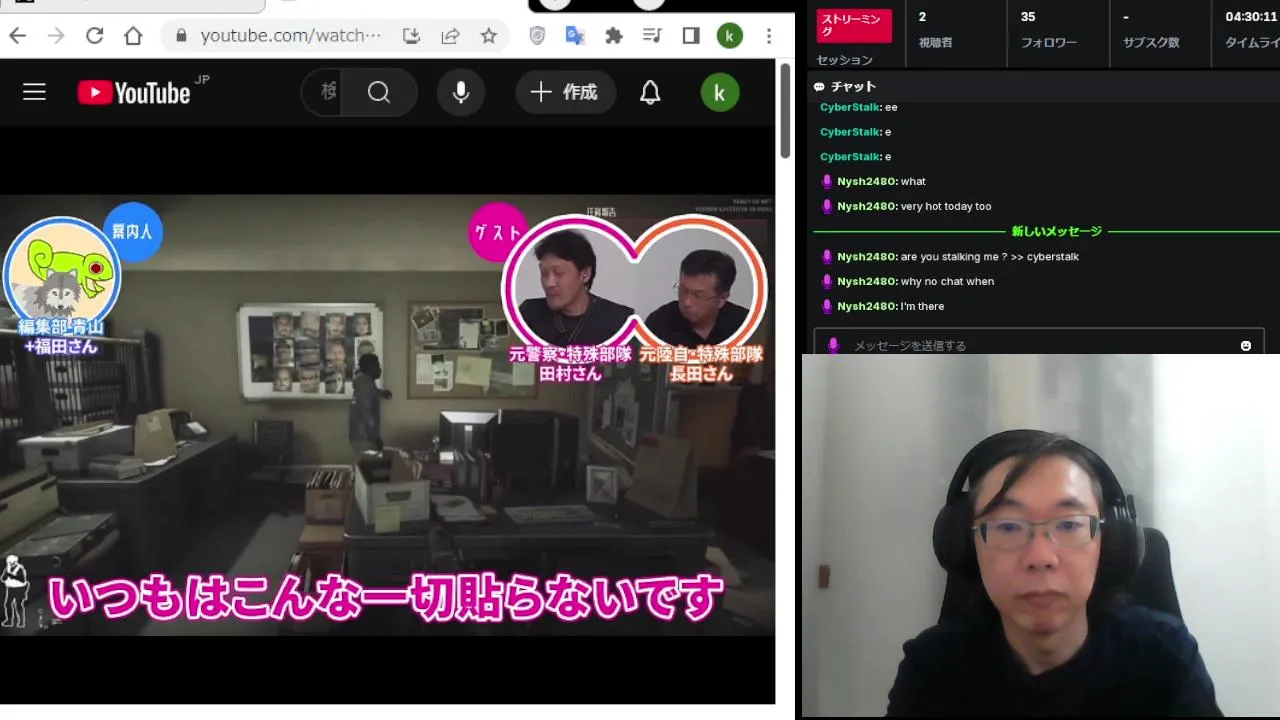Click the フォロワー follower count stat
Viewport: 1280px width, 720px height.
(x=1048, y=28)
